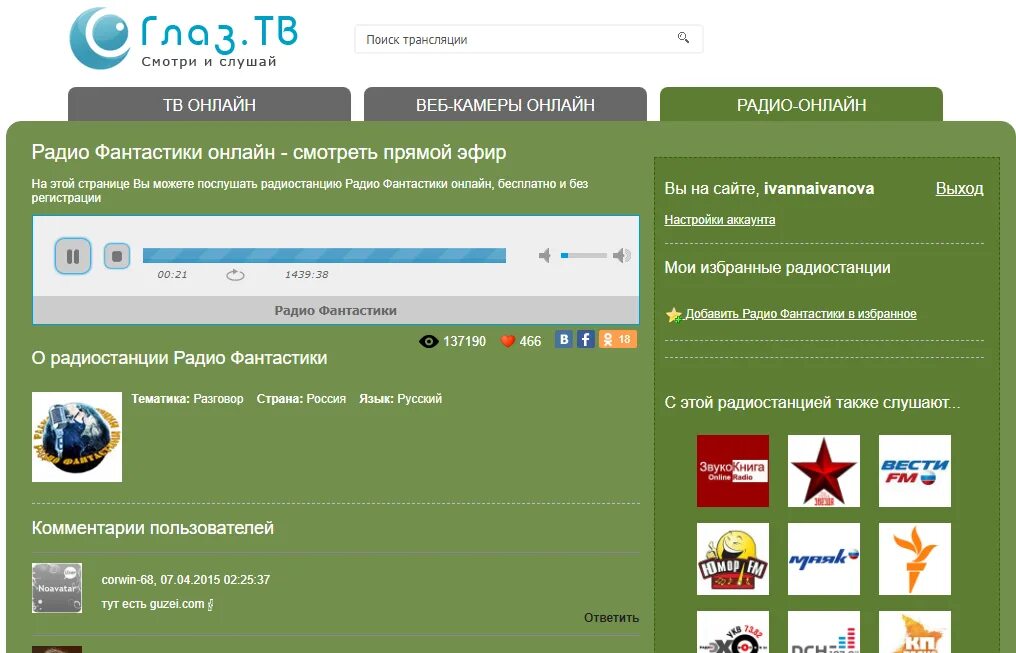Share via the VK icon

564,339
